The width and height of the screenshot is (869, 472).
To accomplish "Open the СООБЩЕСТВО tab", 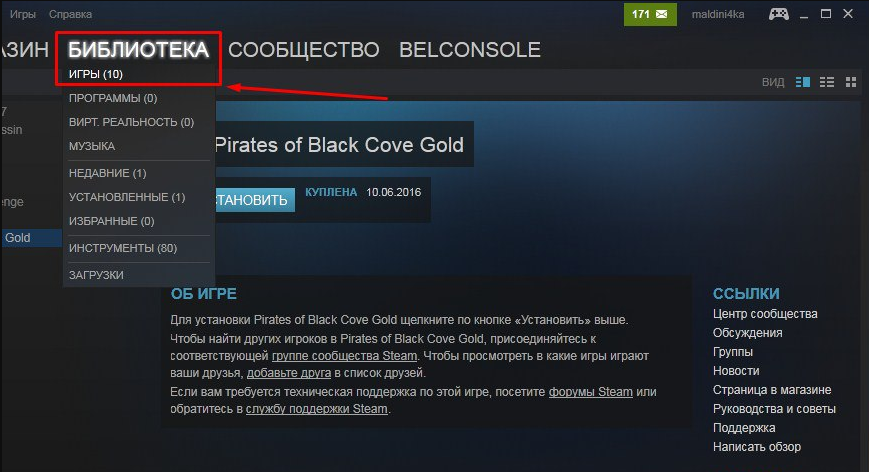I will click(304, 50).
